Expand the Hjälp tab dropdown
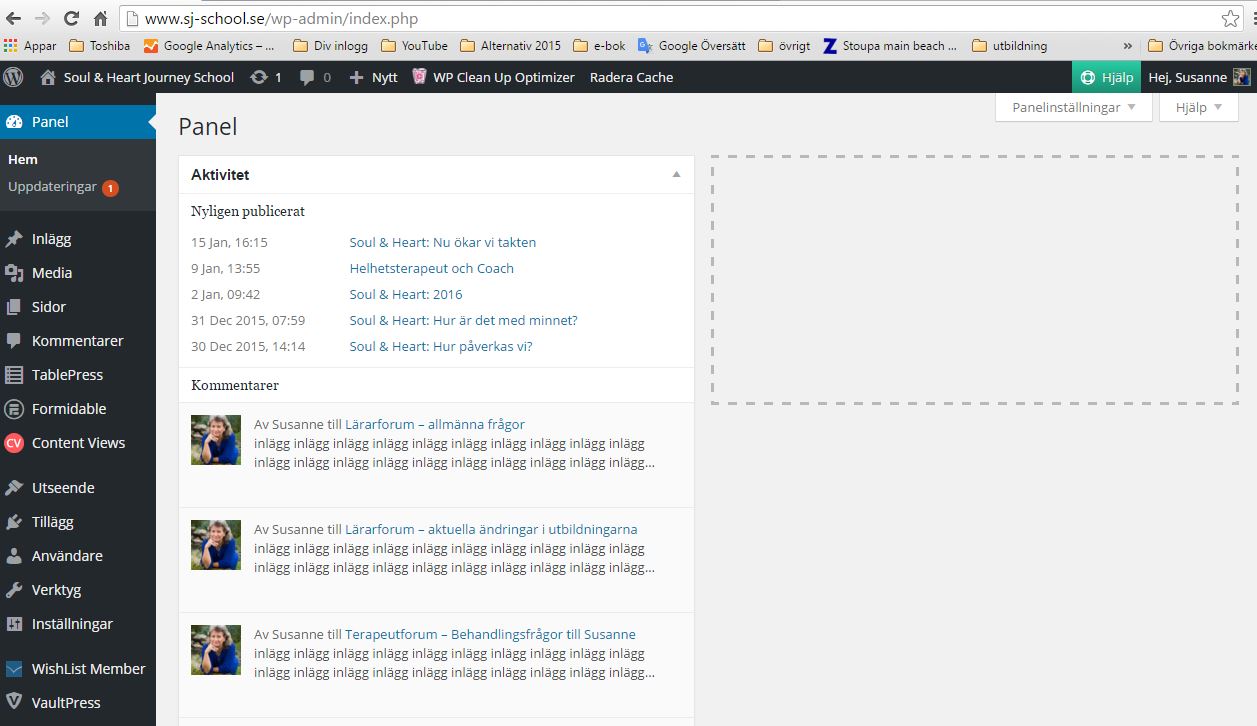The width and height of the screenshot is (1257, 726). click(x=1198, y=107)
